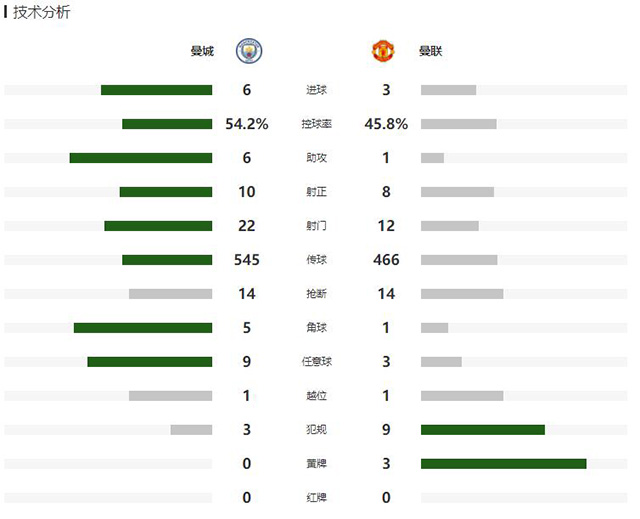The height and width of the screenshot is (519, 640).
Task: Click the 曼城 team name
Action: click(202, 51)
